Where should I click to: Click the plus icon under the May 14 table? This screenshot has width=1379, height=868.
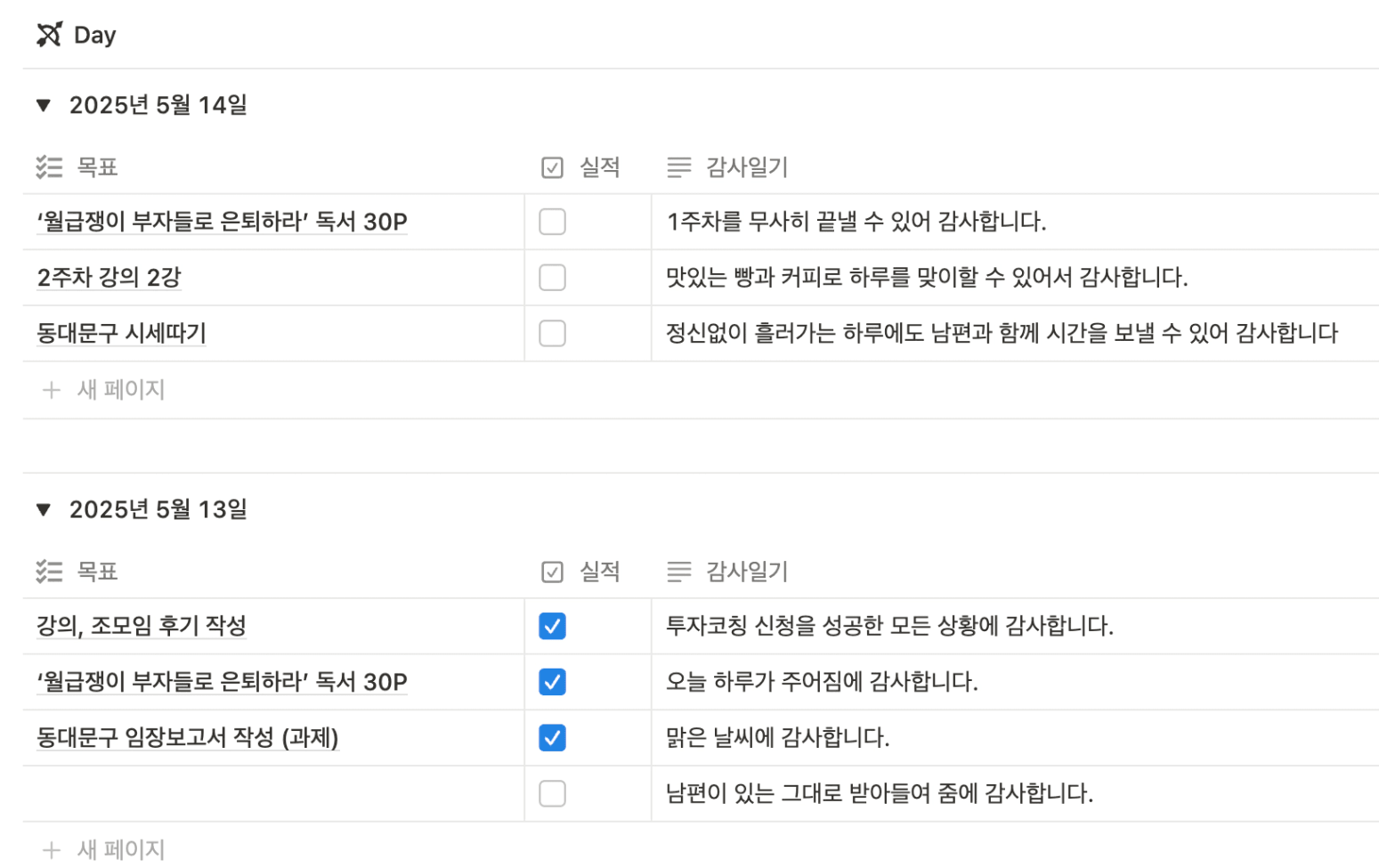point(52,390)
